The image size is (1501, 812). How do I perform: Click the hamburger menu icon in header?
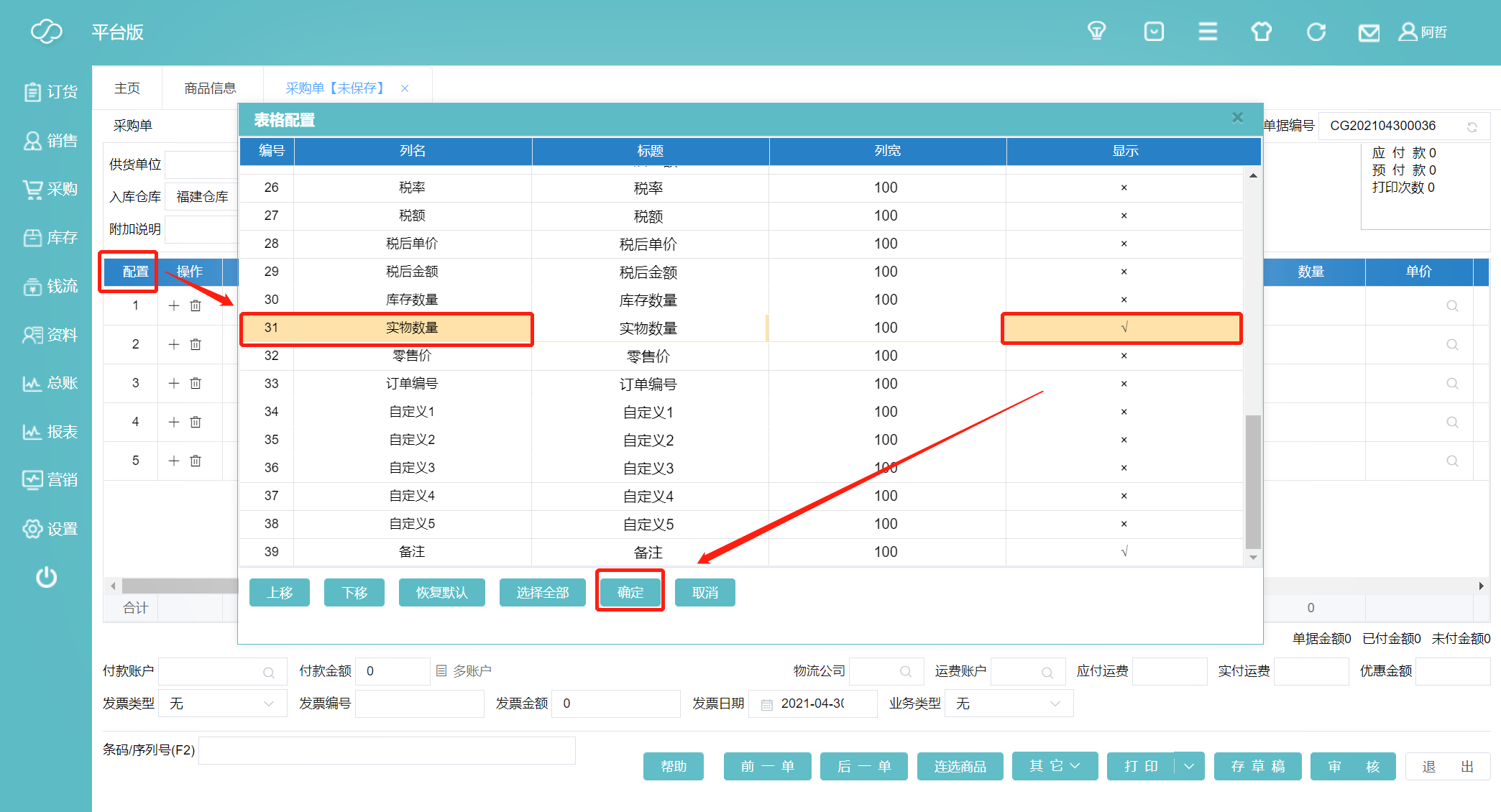[x=1208, y=32]
